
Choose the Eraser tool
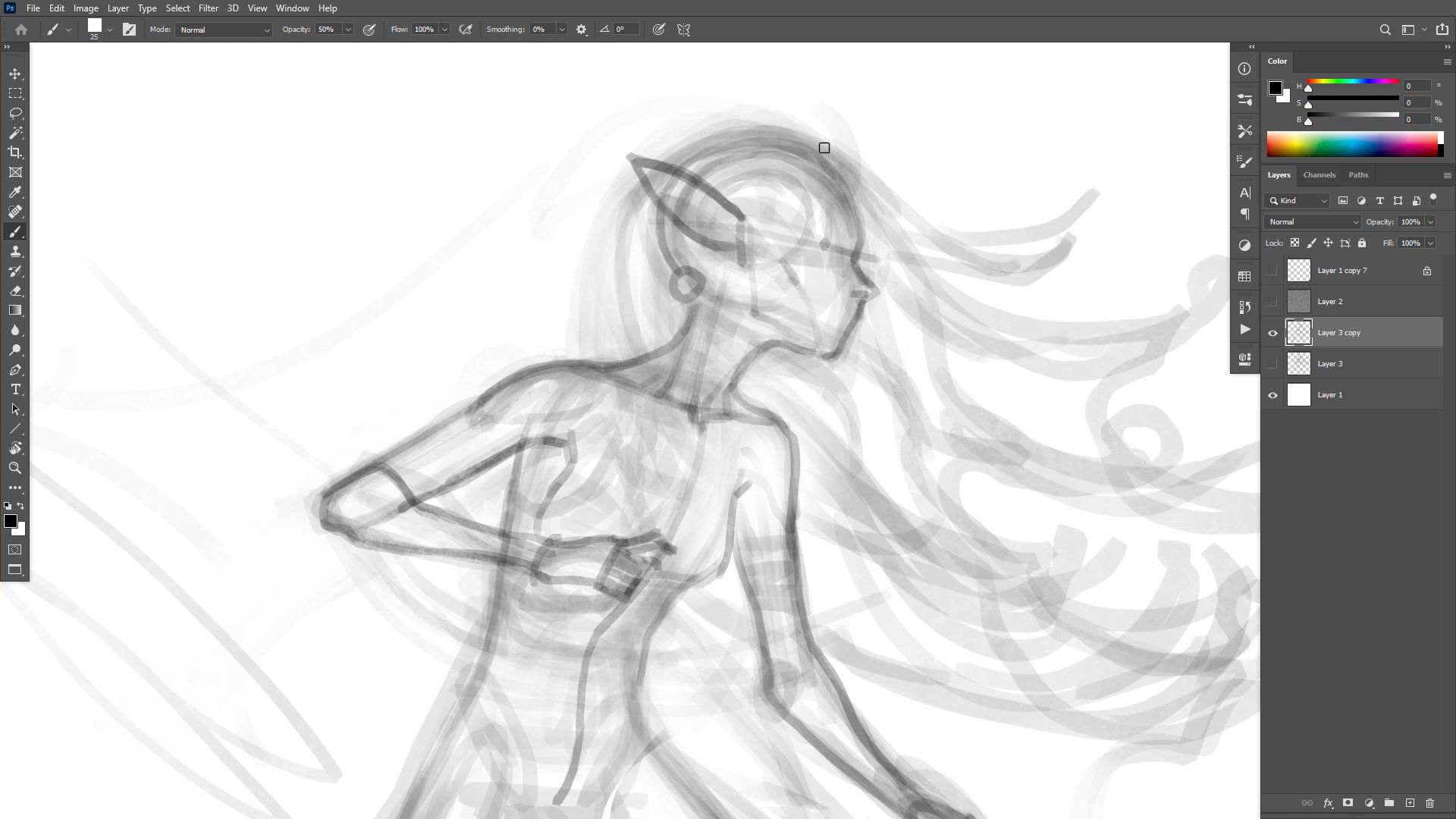[15, 290]
